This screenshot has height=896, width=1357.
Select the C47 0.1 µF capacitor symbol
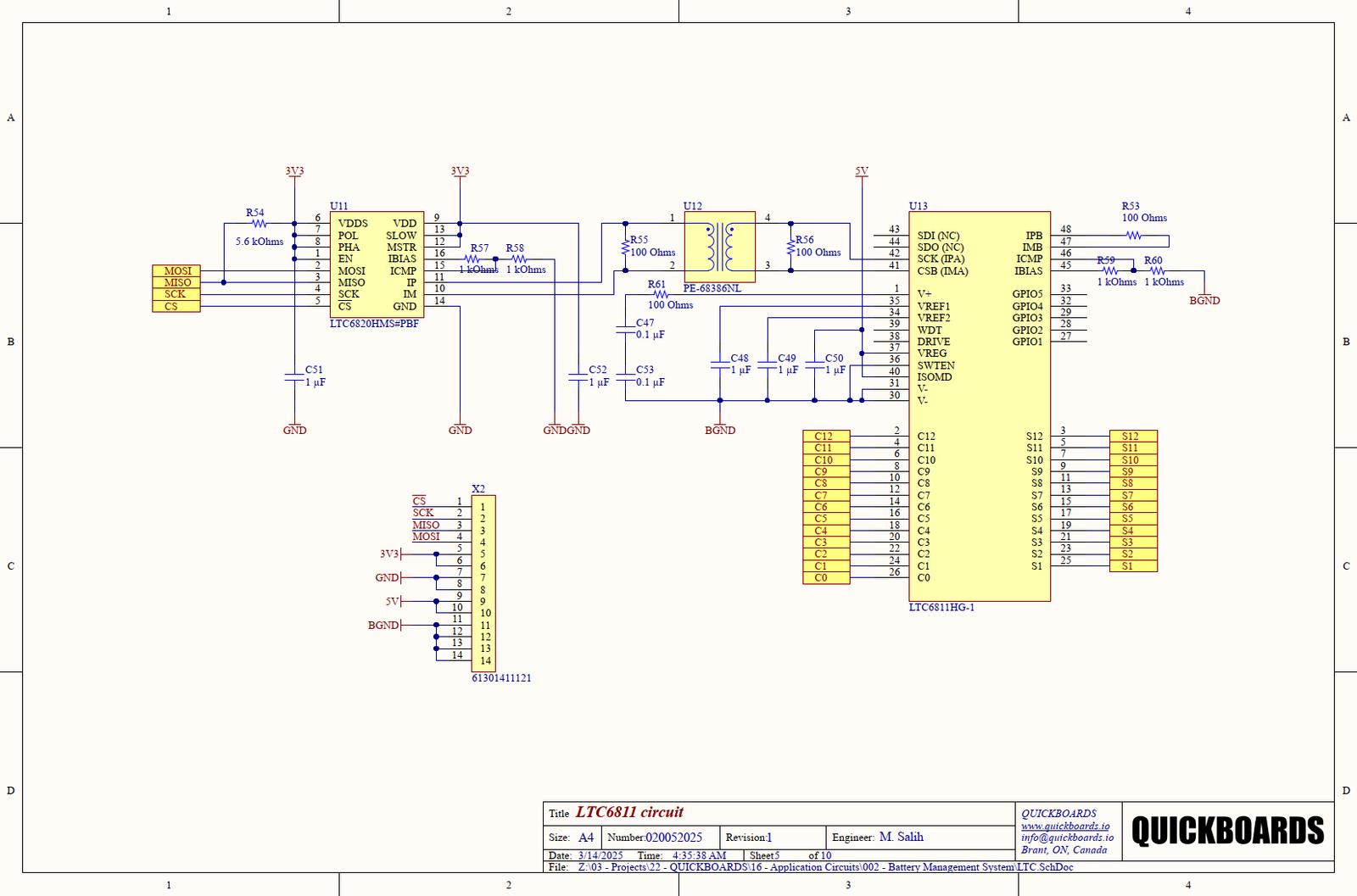pyautogui.click(x=626, y=329)
